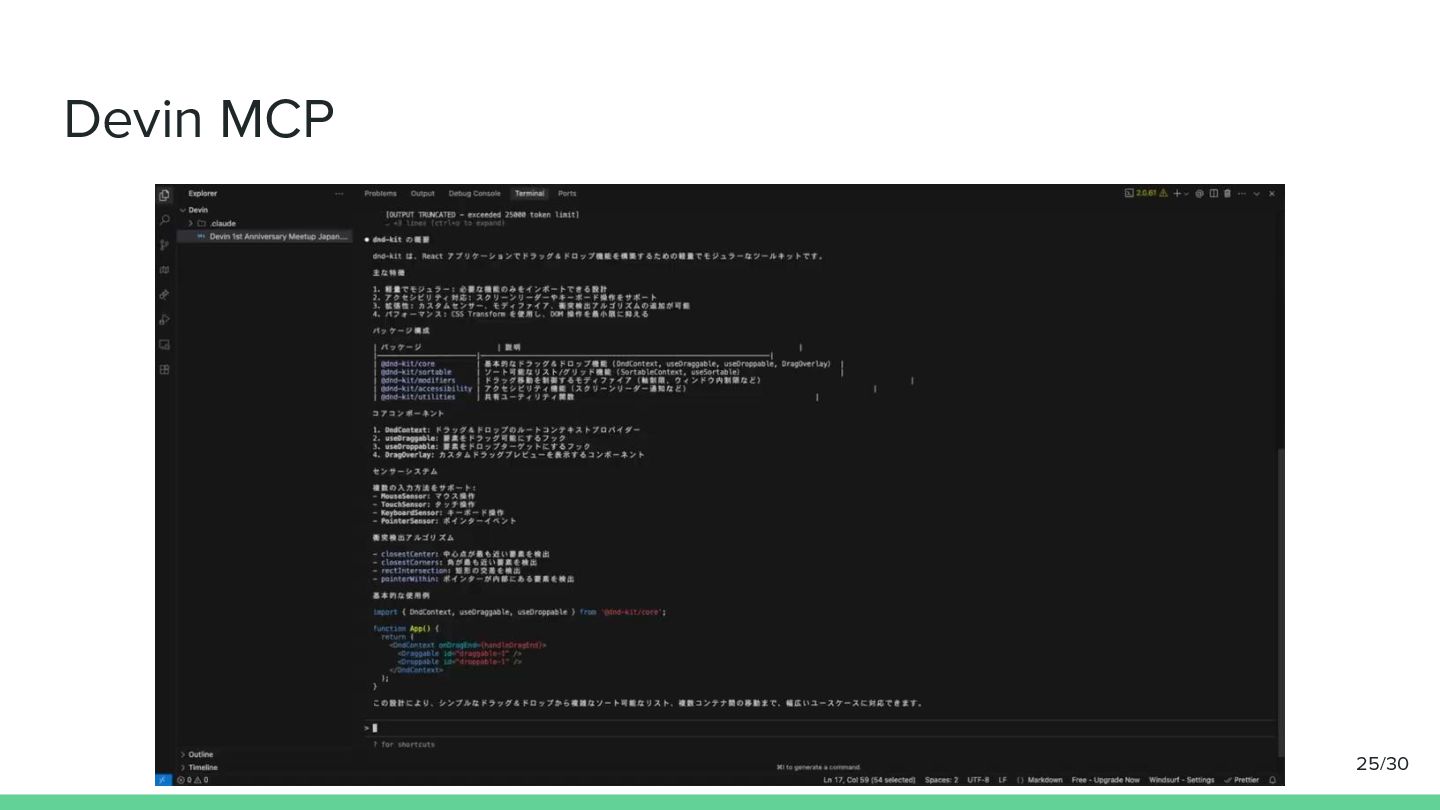Switch to the Ports tab
The height and width of the screenshot is (810, 1440).
coord(567,193)
